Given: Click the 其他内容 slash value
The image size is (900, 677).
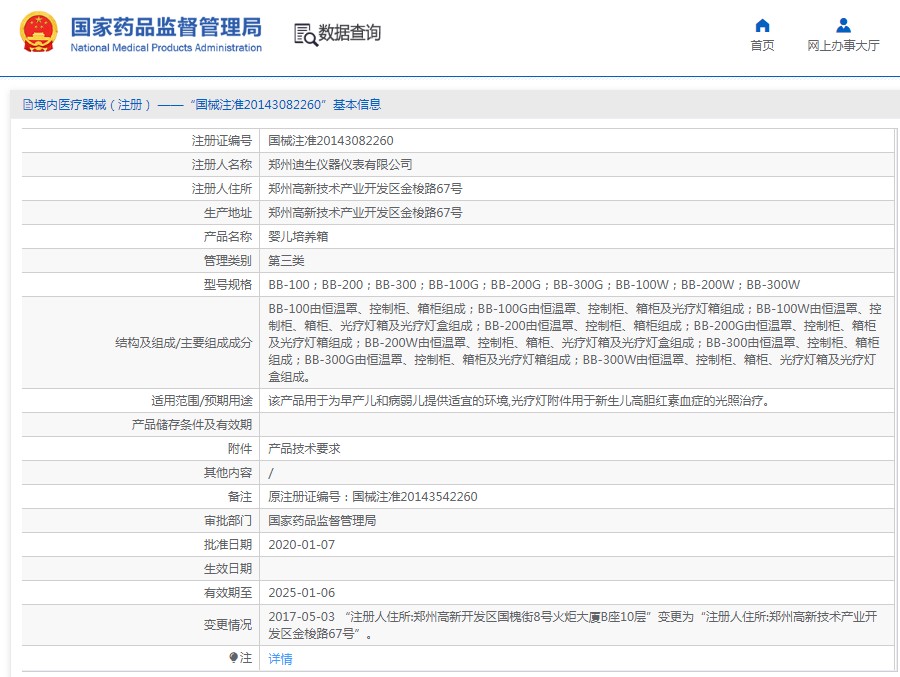Looking at the screenshot, I should click(271, 473).
